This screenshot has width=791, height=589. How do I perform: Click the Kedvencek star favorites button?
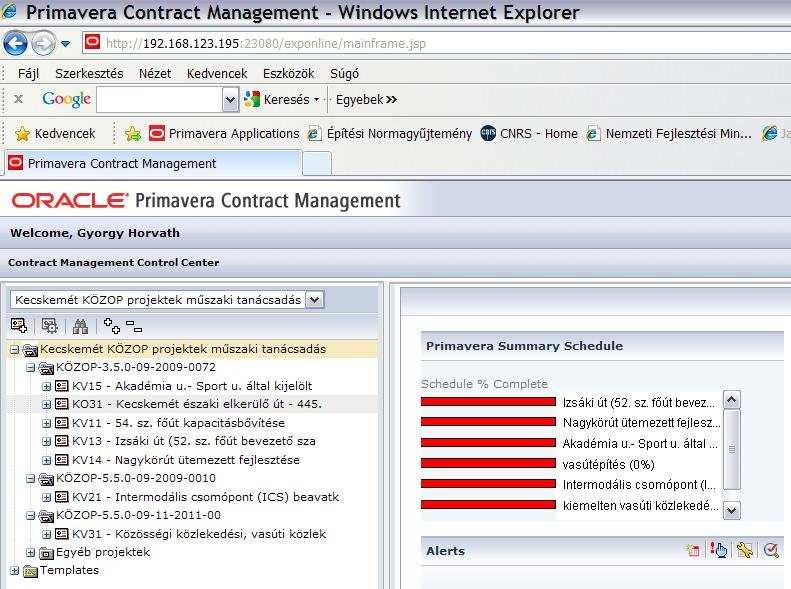(55, 134)
